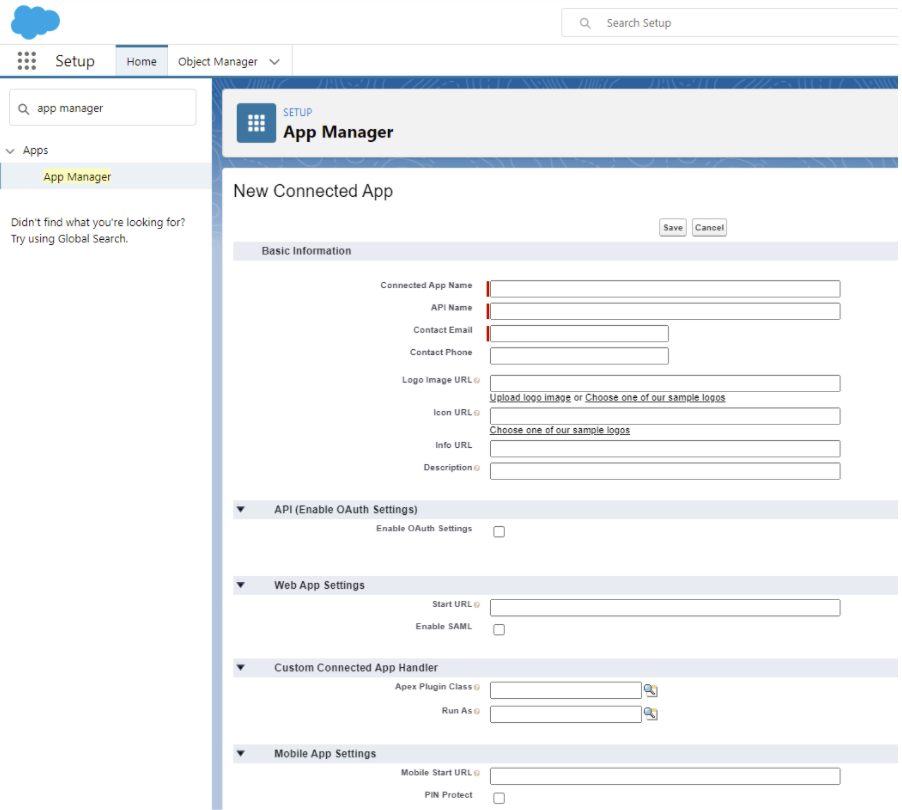The image size is (902, 810).
Task: Collapse the Apps tree in sidebar
Action: (11, 151)
